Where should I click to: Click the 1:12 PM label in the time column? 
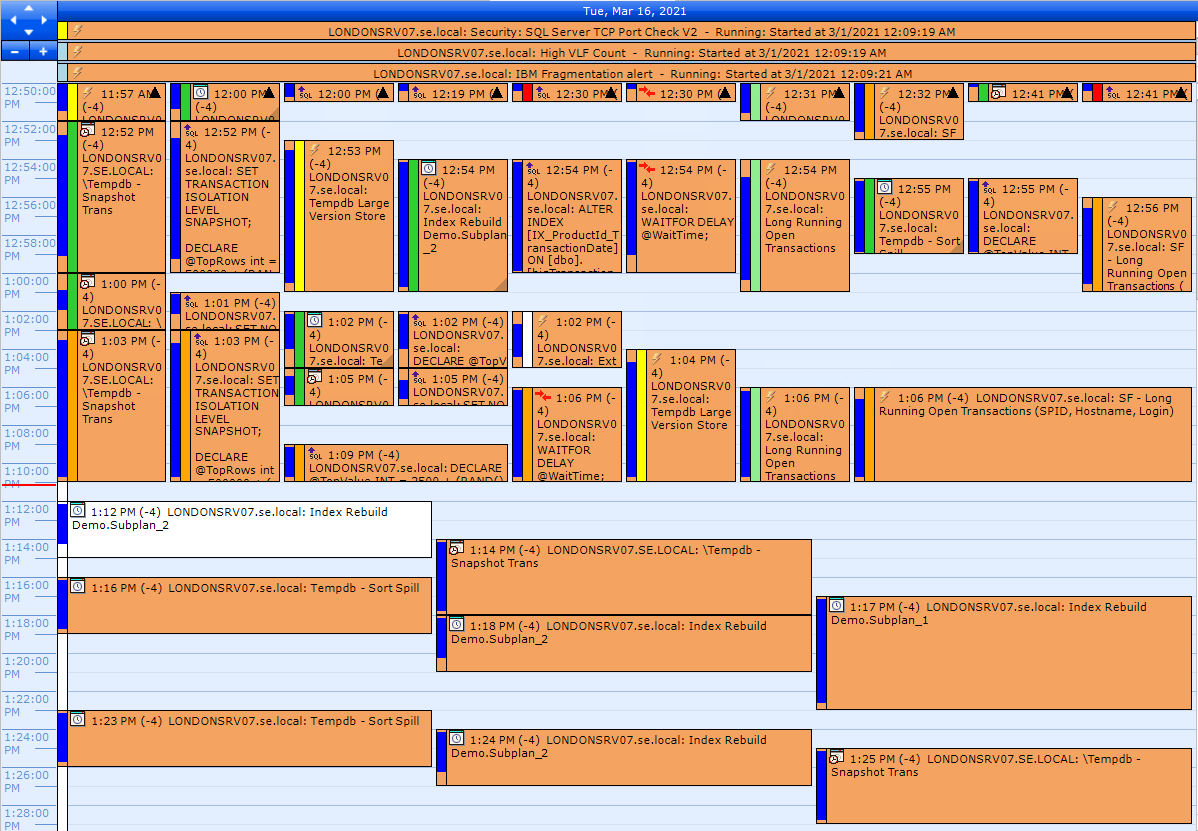click(29, 510)
